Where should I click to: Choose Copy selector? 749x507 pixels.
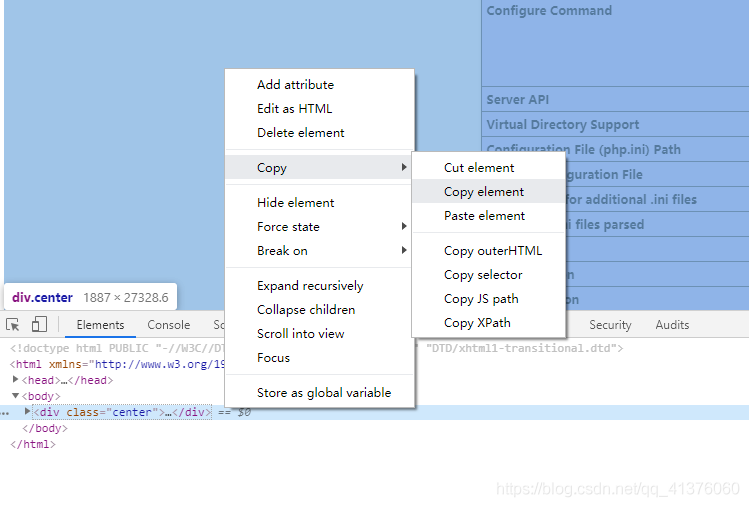coord(488,275)
